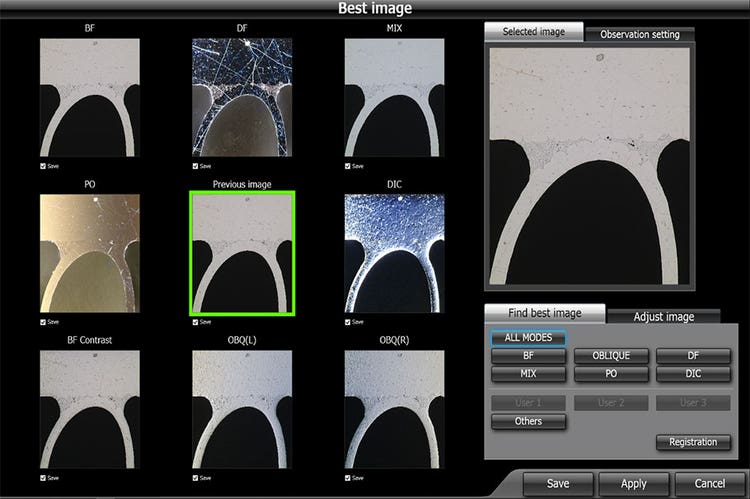The height and width of the screenshot is (499, 750).
Task: Click the Save button at bottom
Action: 557,483
